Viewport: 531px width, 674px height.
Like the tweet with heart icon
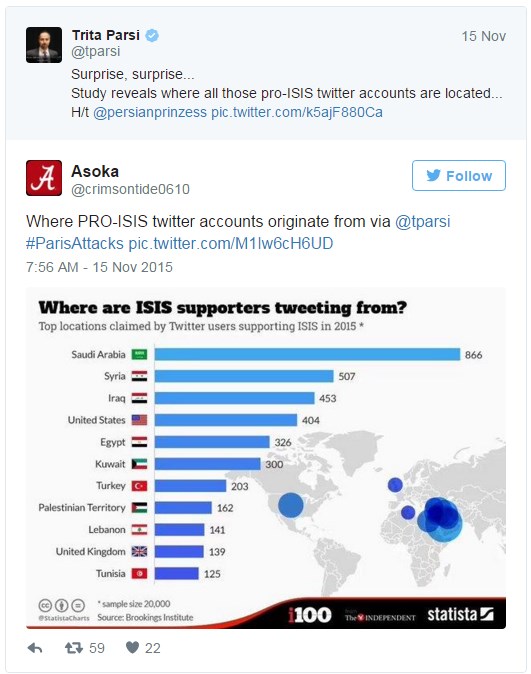tap(132, 647)
